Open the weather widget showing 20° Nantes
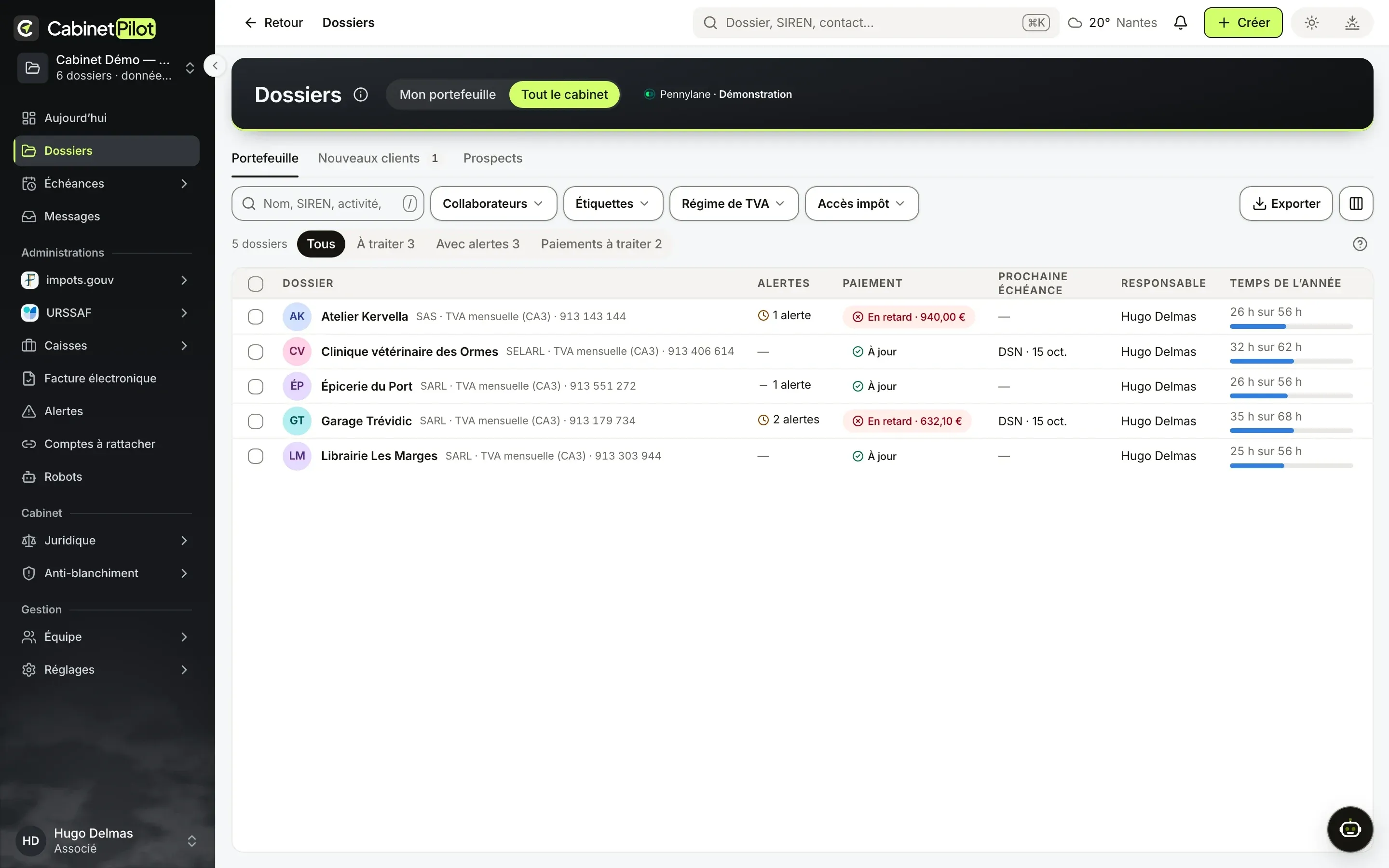 pyautogui.click(x=1112, y=22)
